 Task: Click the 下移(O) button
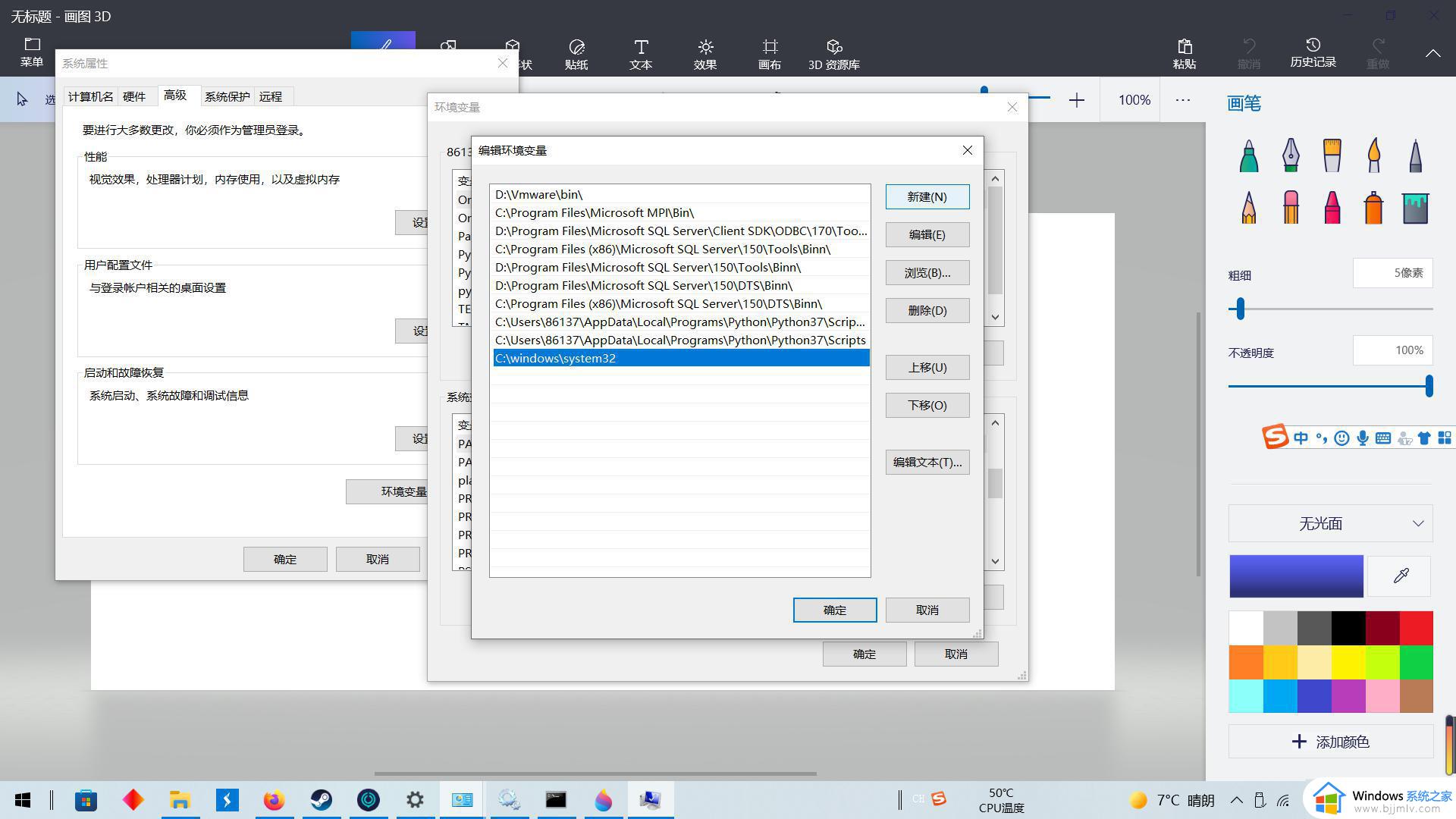[x=927, y=405]
